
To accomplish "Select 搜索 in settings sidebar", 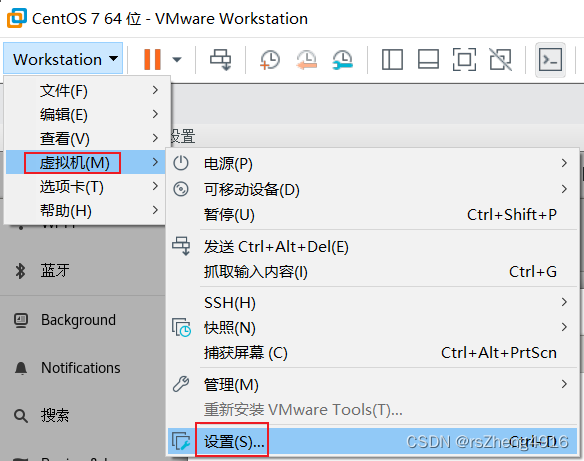I will click(x=55, y=415).
